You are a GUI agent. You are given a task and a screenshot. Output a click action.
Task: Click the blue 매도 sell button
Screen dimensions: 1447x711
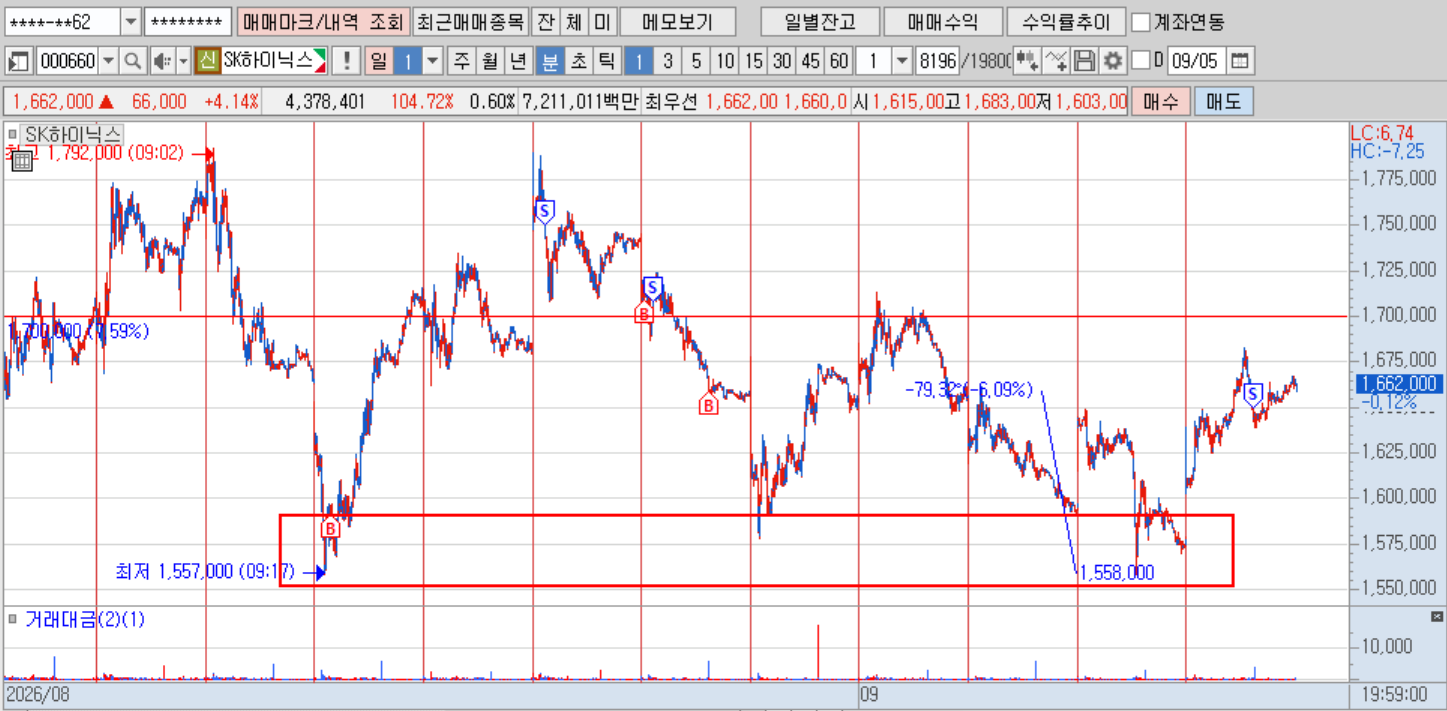click(x=1224, y=101)
